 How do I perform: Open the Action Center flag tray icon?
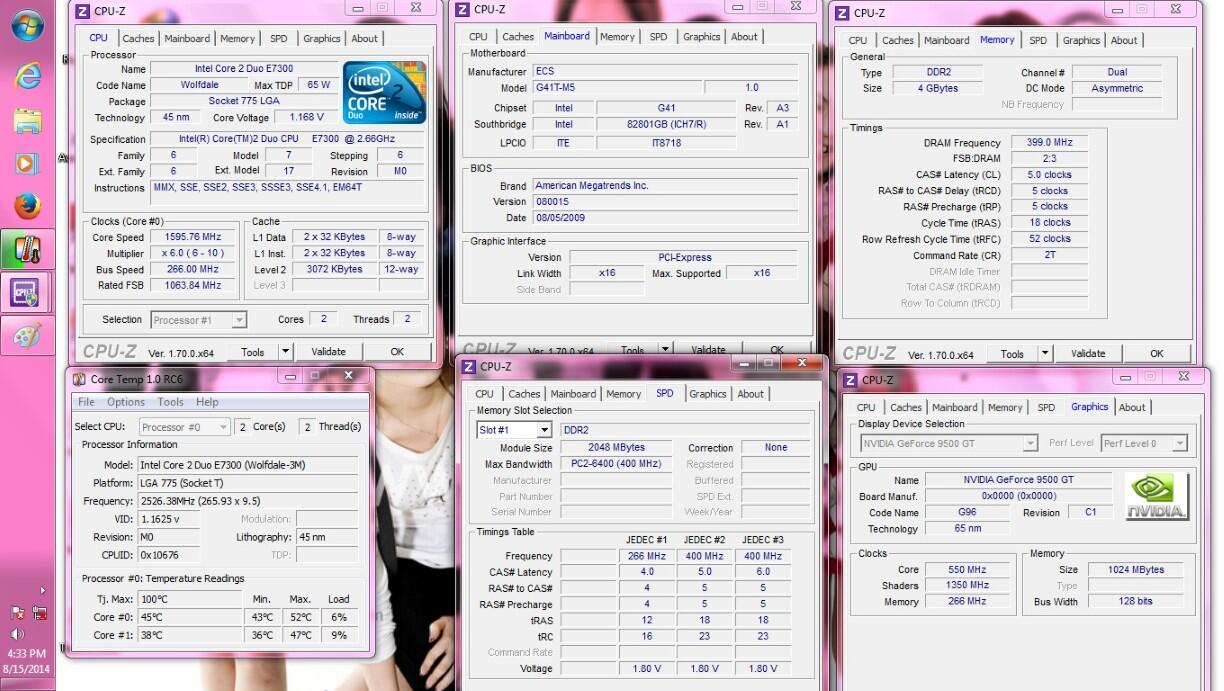tap(18, 613)
